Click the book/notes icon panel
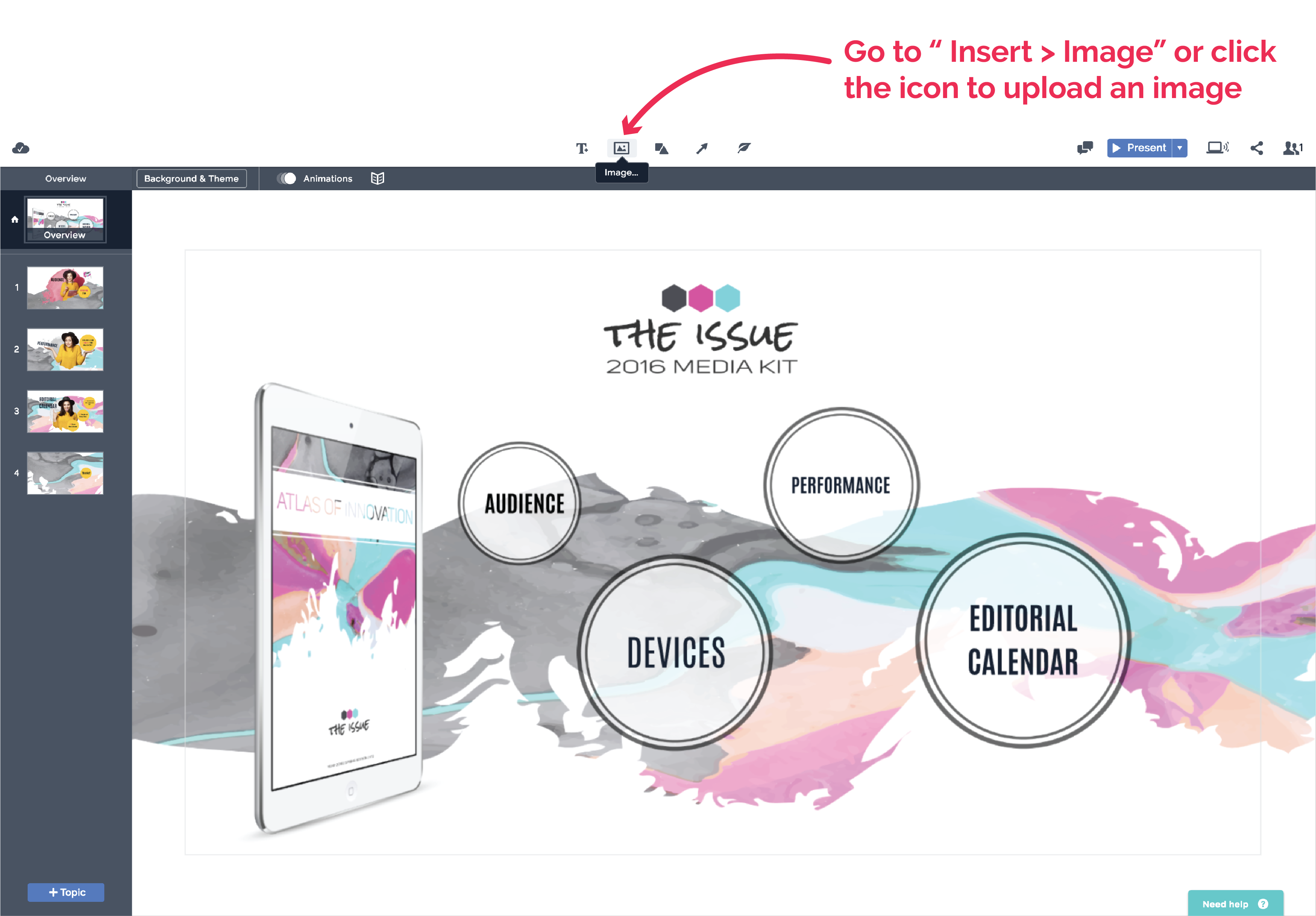This screenshot has height=916, width=1316. (378, 179)
